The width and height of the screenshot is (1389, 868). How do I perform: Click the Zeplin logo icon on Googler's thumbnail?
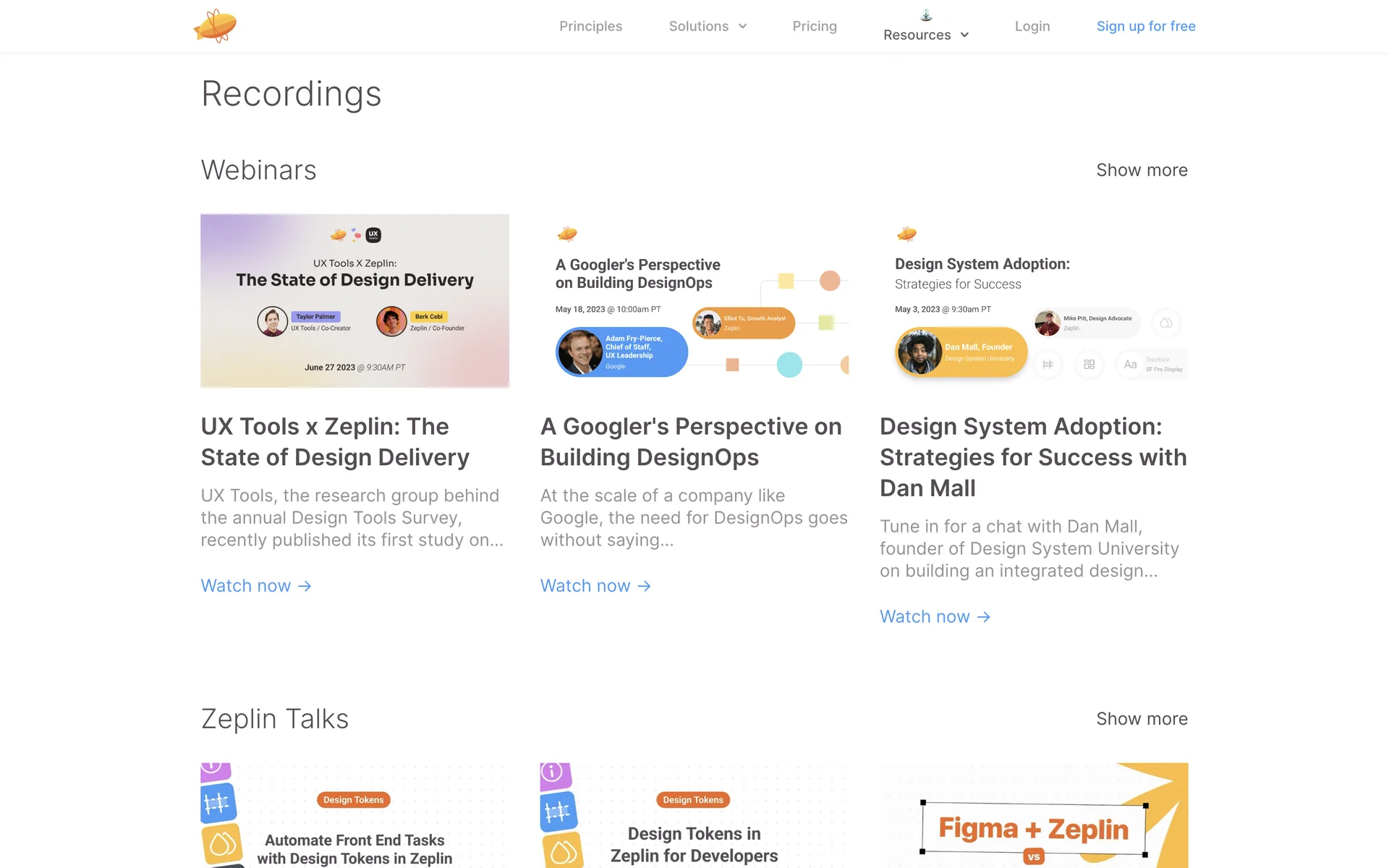[567, 234]
